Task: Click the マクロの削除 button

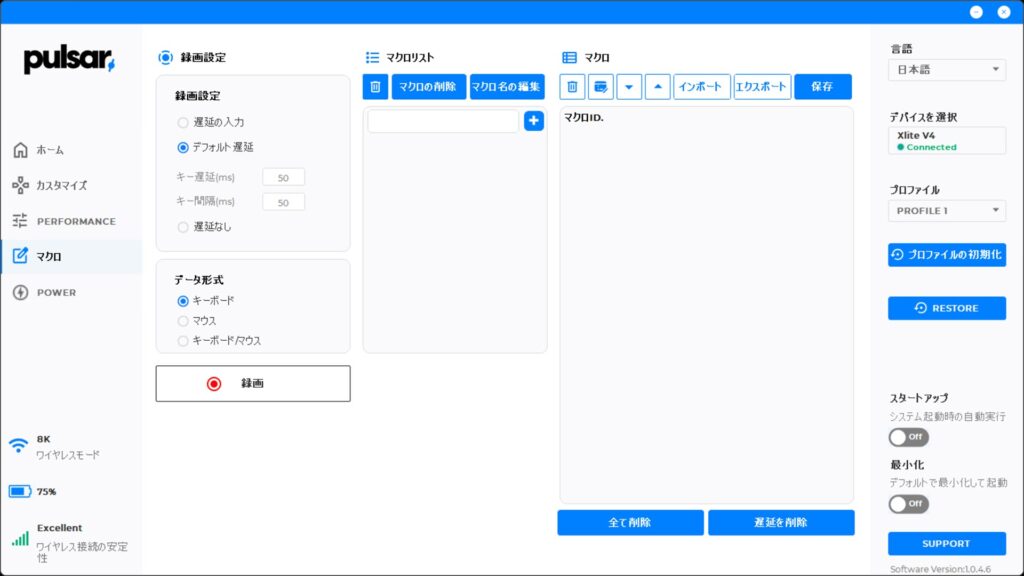Action: [x=428, y=87]
